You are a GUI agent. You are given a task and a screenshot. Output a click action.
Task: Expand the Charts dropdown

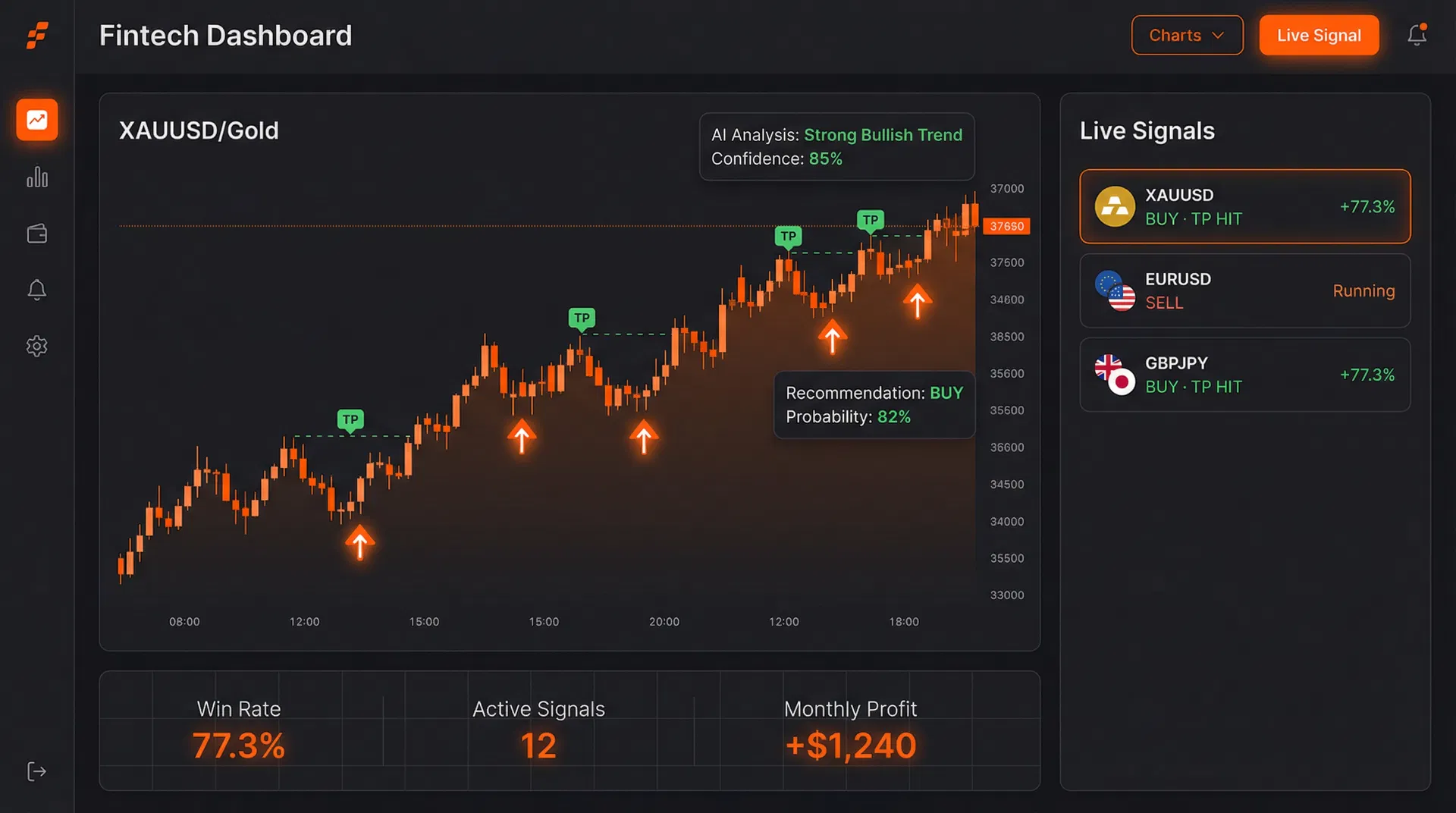click(x=1187, y=36)
